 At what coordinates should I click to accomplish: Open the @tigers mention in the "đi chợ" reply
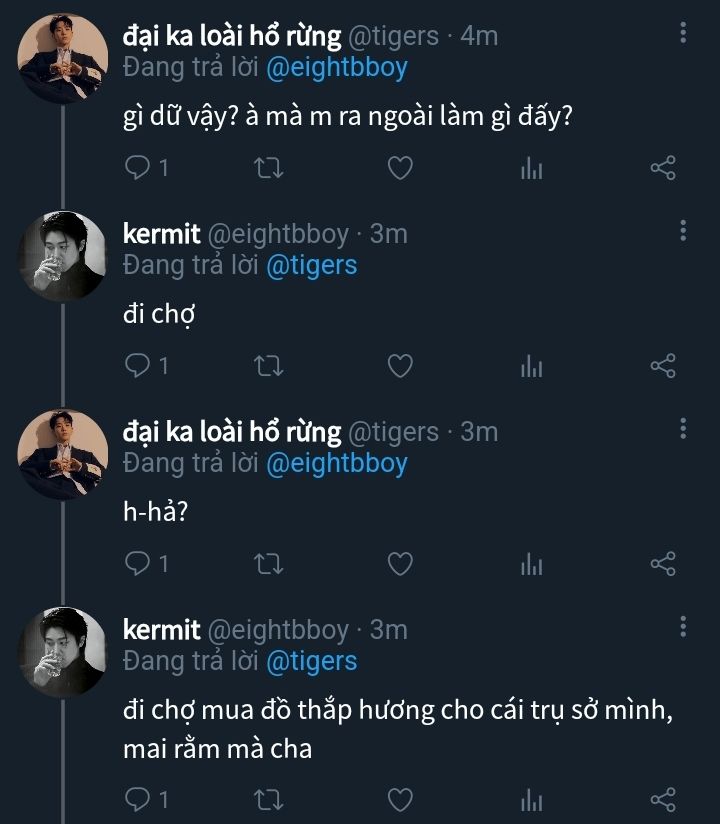[311, 265]
